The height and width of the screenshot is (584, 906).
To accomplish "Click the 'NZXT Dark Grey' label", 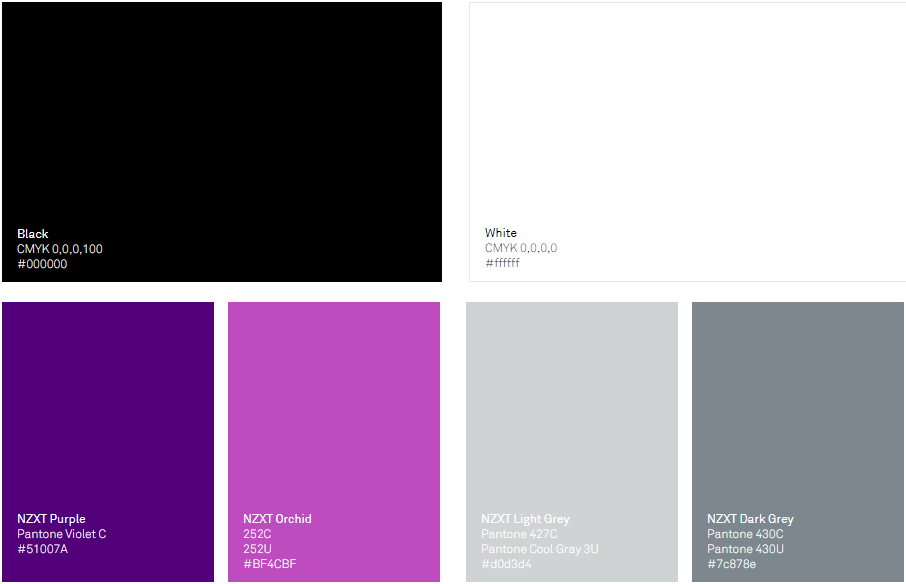I will pyautogui.click(x=751, y=519).
